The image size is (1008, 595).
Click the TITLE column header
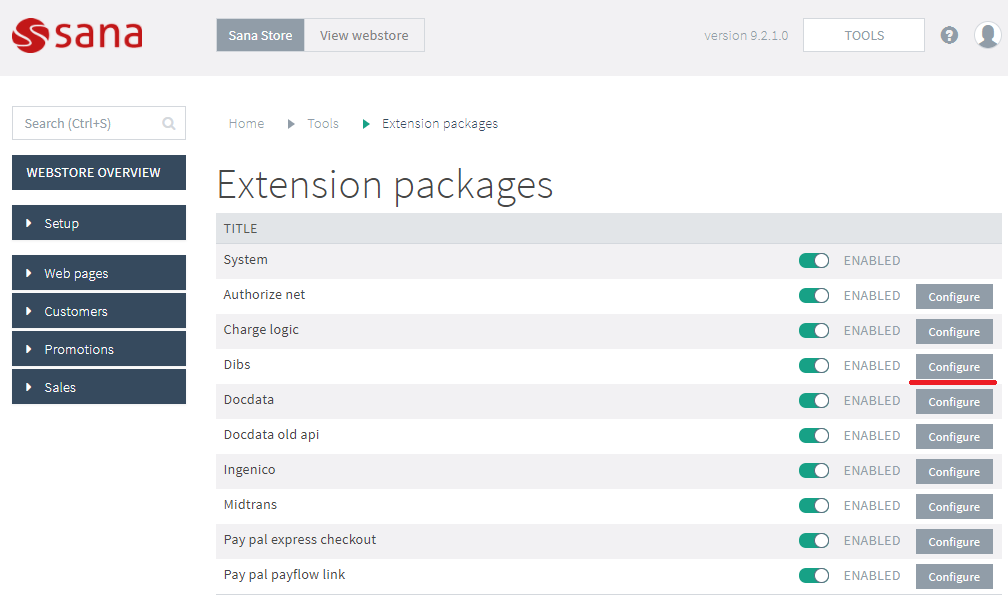pos(240,229)
